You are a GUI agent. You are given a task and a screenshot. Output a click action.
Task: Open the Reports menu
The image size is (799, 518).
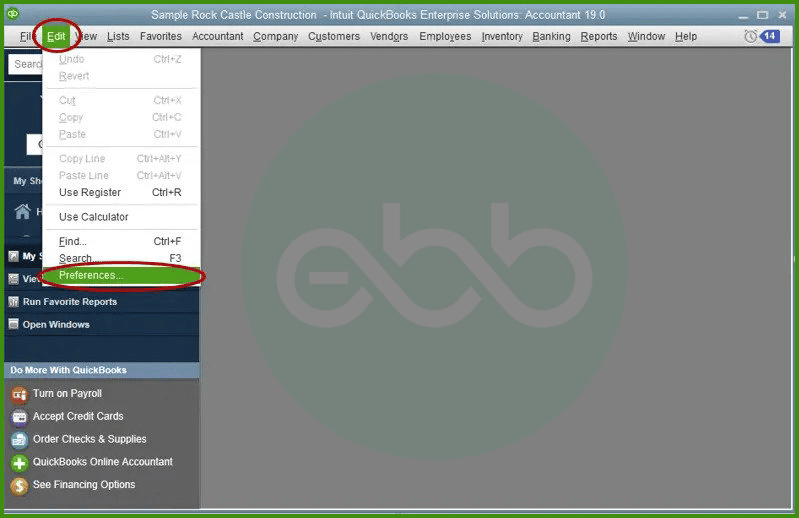pos(599,36)
